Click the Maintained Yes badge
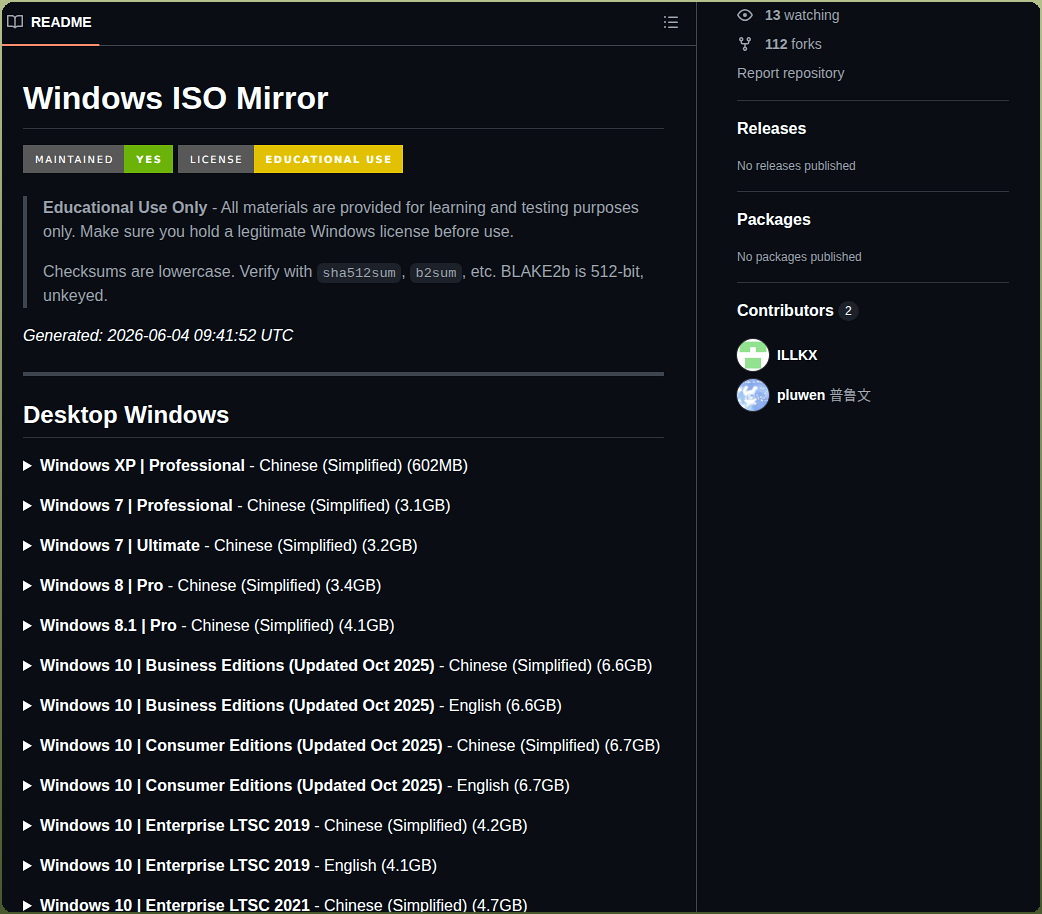 pyautogui.click(x=98, y=159)
